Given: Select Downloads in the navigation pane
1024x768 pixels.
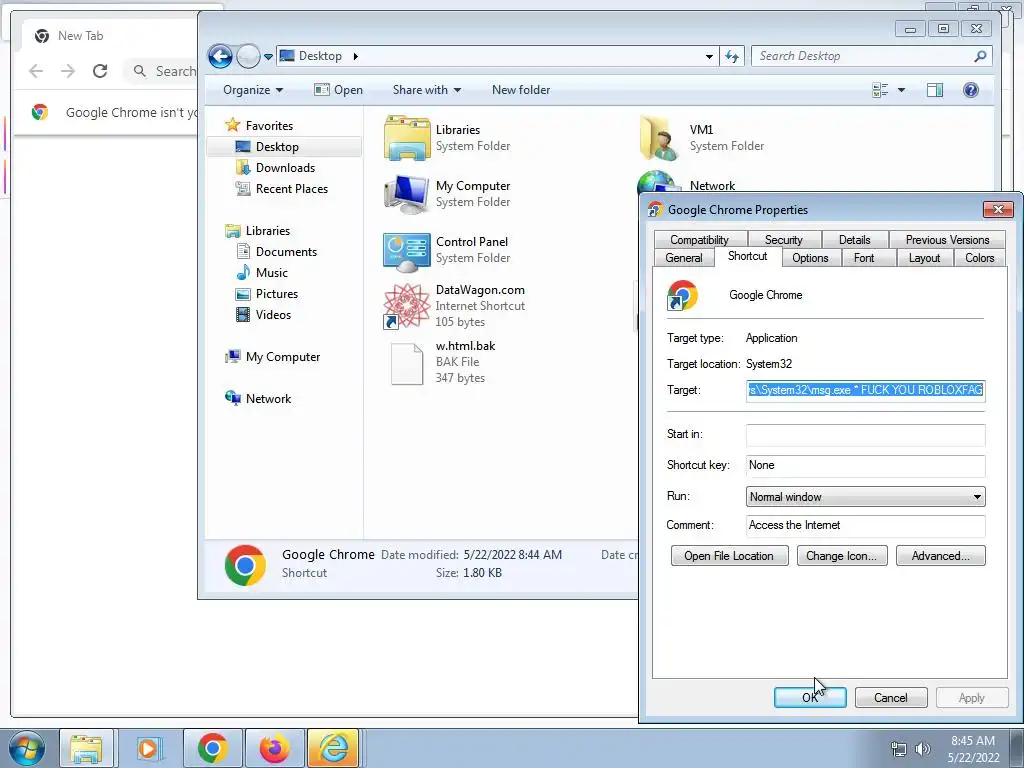Looking at the screenshot, I should click(276, 168).
